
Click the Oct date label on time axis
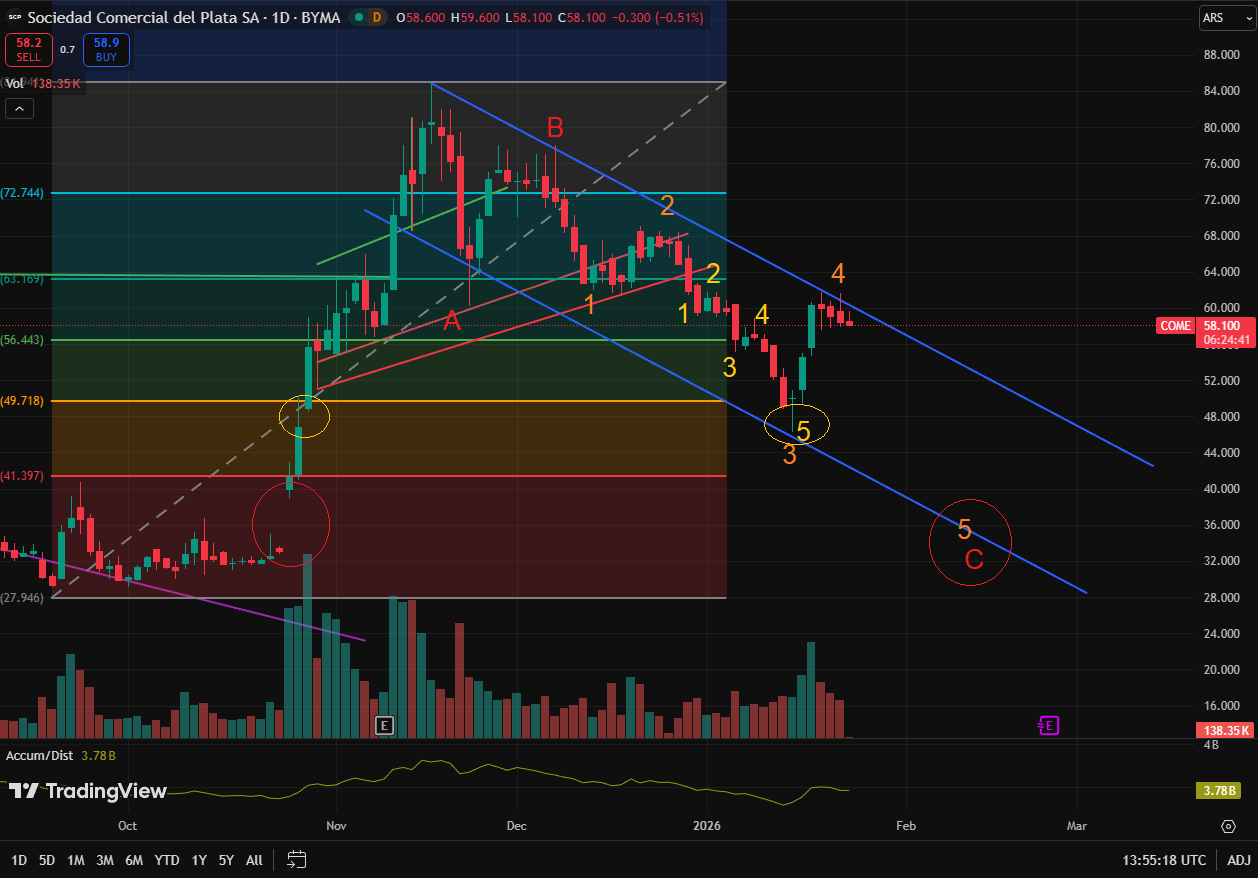126,826
